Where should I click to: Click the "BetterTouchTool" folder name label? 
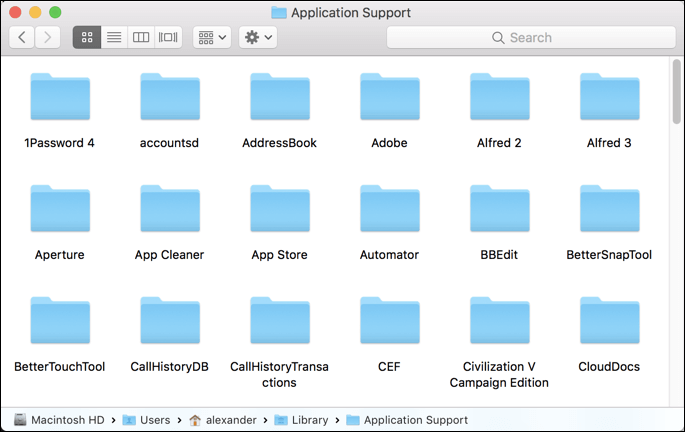point(59,366)
